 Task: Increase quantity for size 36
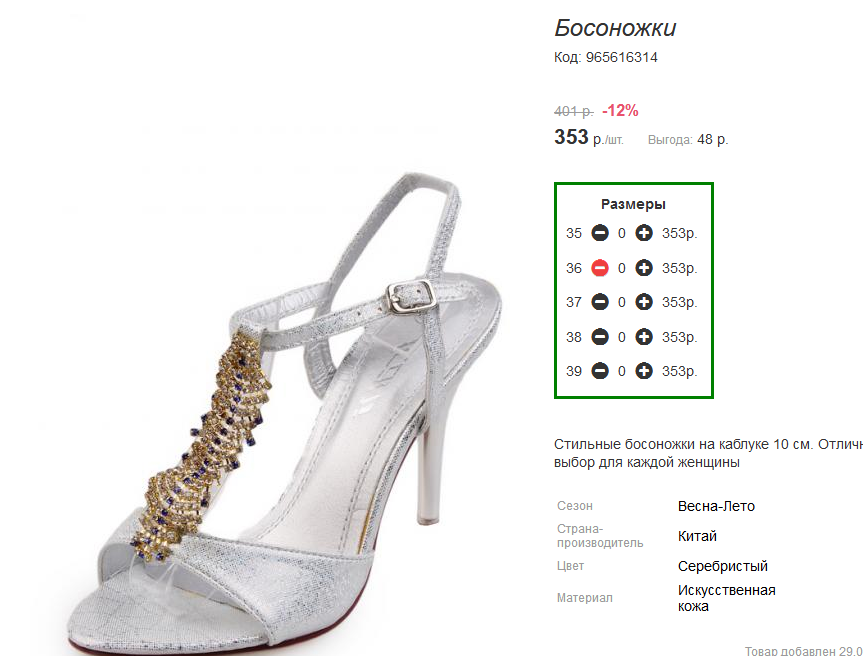[644, 268]
